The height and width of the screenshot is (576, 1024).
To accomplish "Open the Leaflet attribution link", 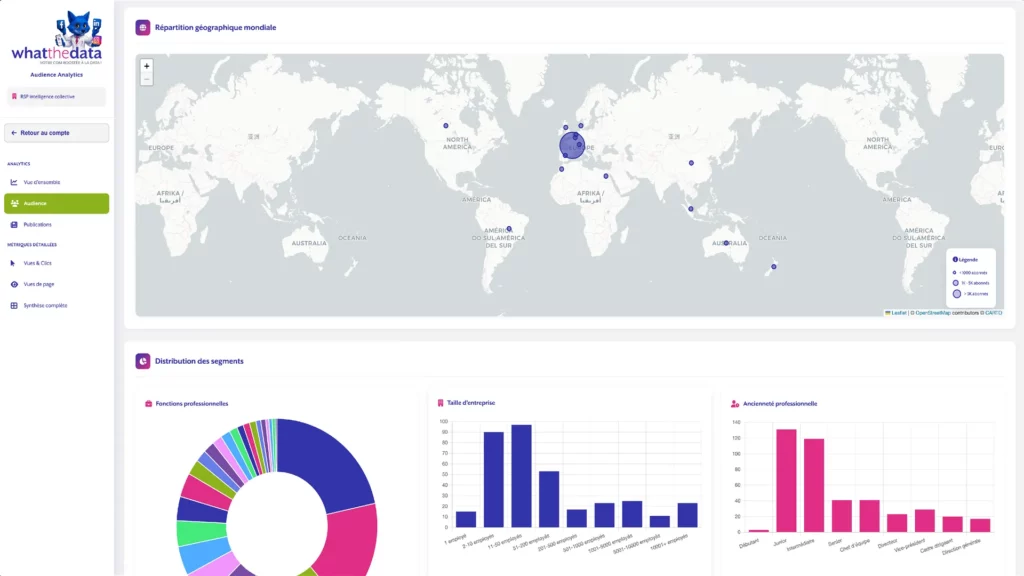I will point(898,313).
